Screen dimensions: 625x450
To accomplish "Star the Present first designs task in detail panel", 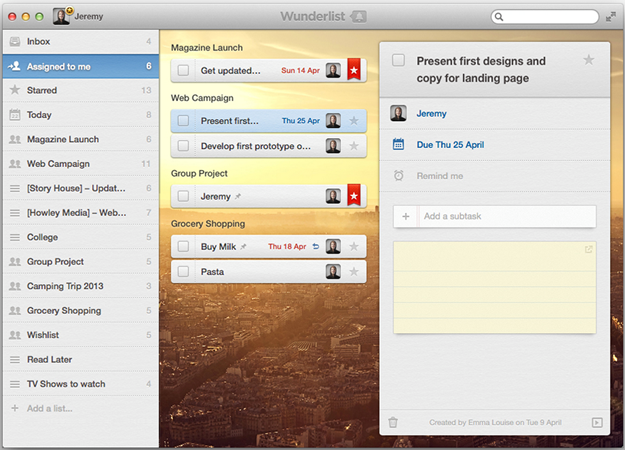I will pos(589,60).
